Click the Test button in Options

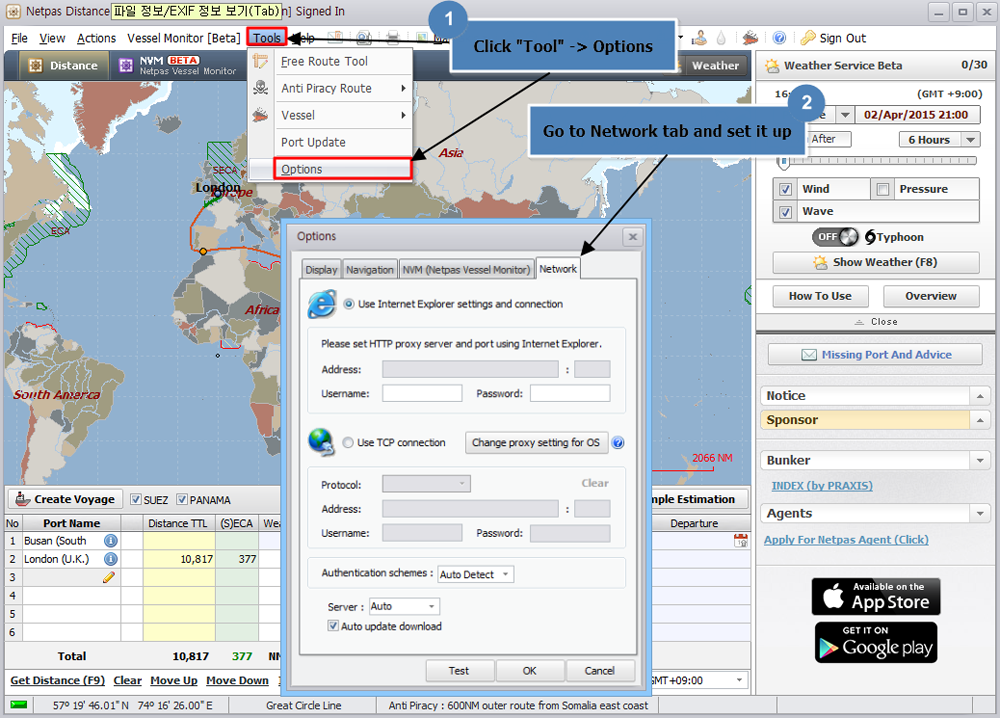[x=459, y=671]
